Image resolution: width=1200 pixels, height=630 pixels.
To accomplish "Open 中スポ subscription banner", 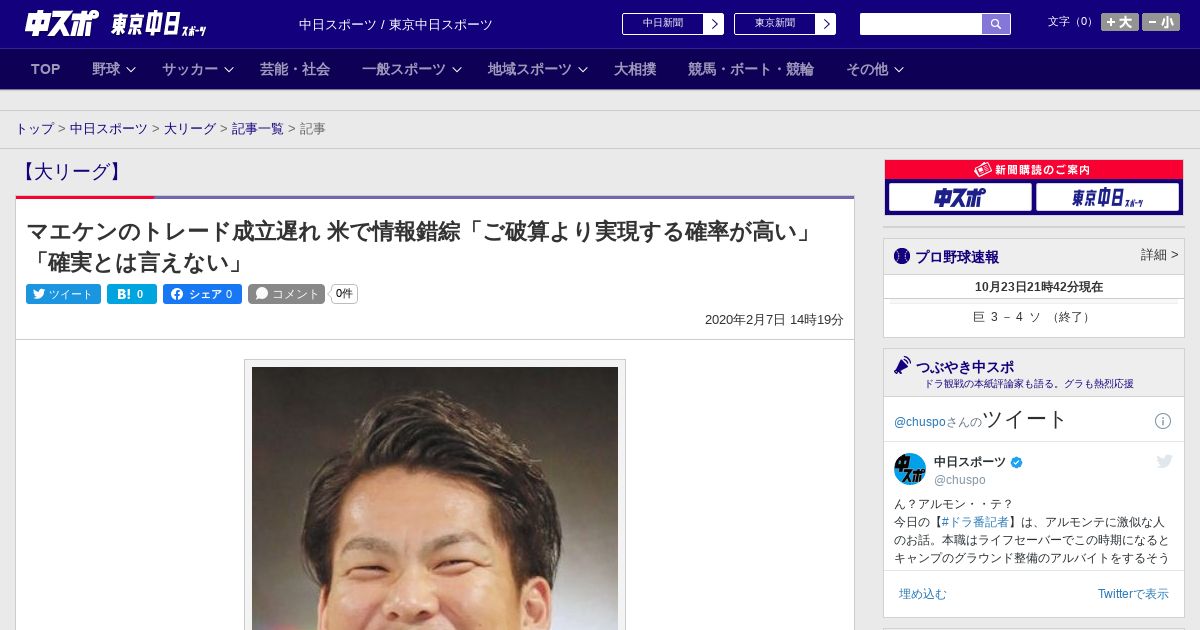I will (x=960, y=197).
